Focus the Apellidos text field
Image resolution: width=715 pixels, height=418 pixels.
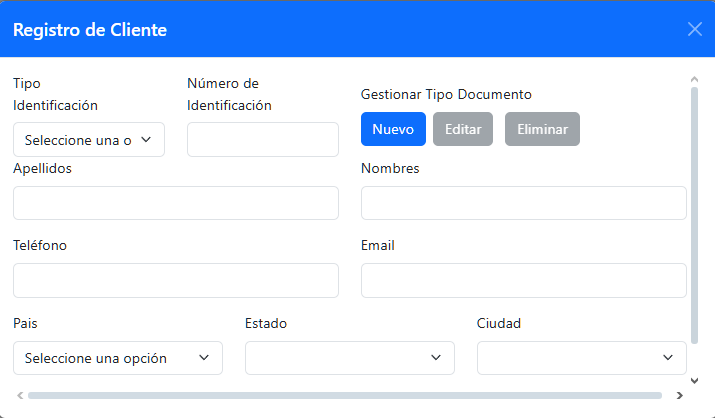click(176, 203)
